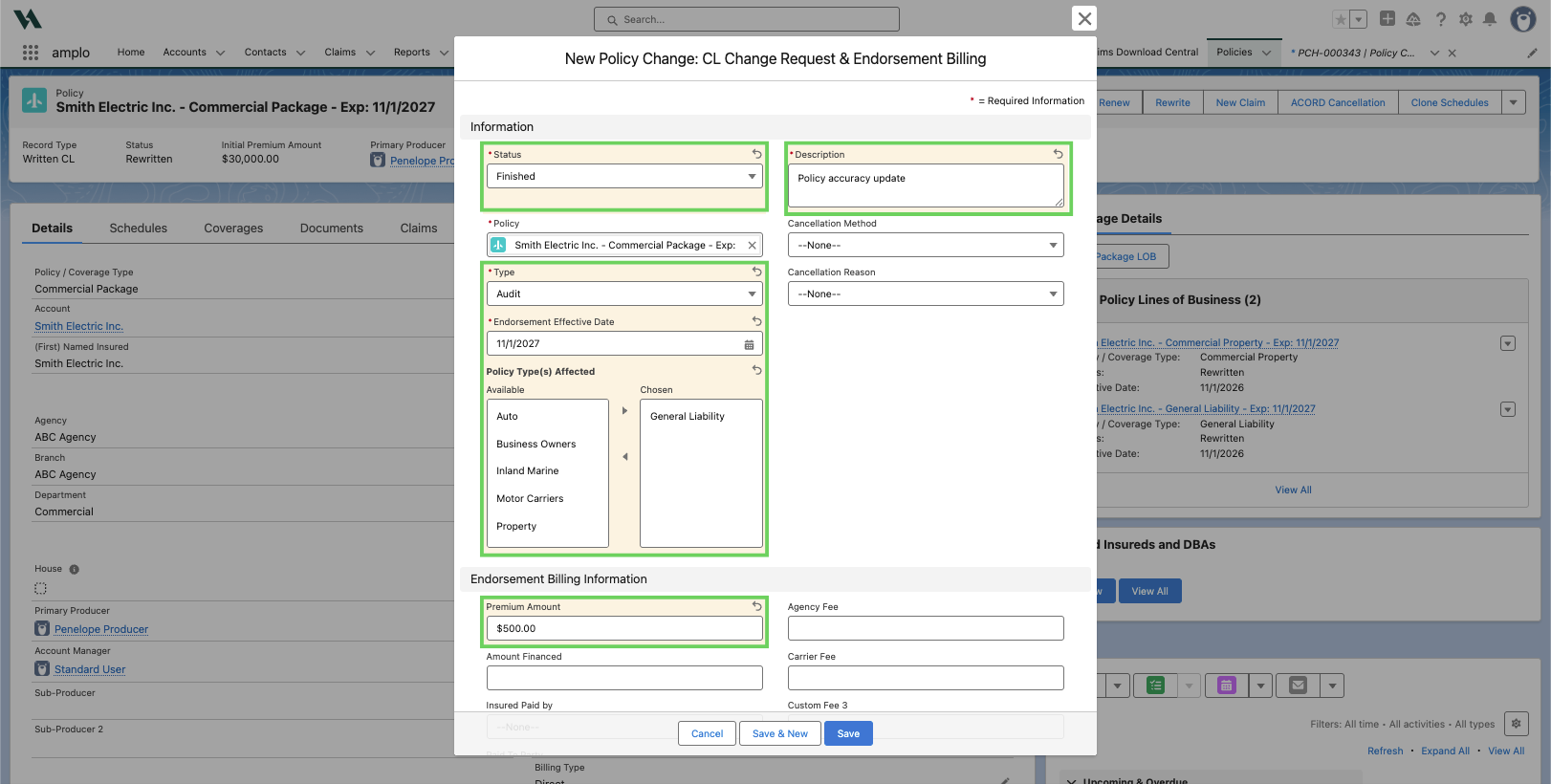The width and height of the screenshot is (1551, 784).
Task: Undo the Type field change
Action: click(756, 272)
